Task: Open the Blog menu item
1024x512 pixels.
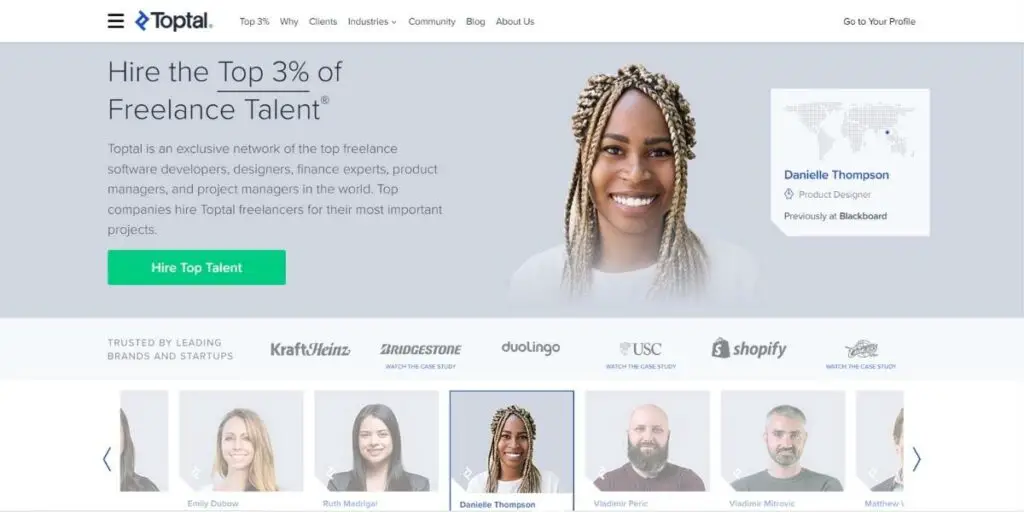Action: pos(475,22)
